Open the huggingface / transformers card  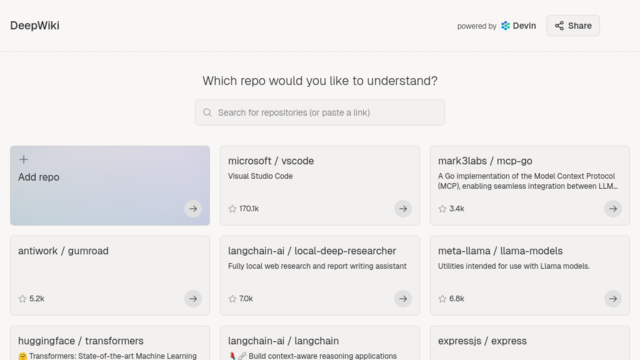pyautogui.click(x=110, y=343)
